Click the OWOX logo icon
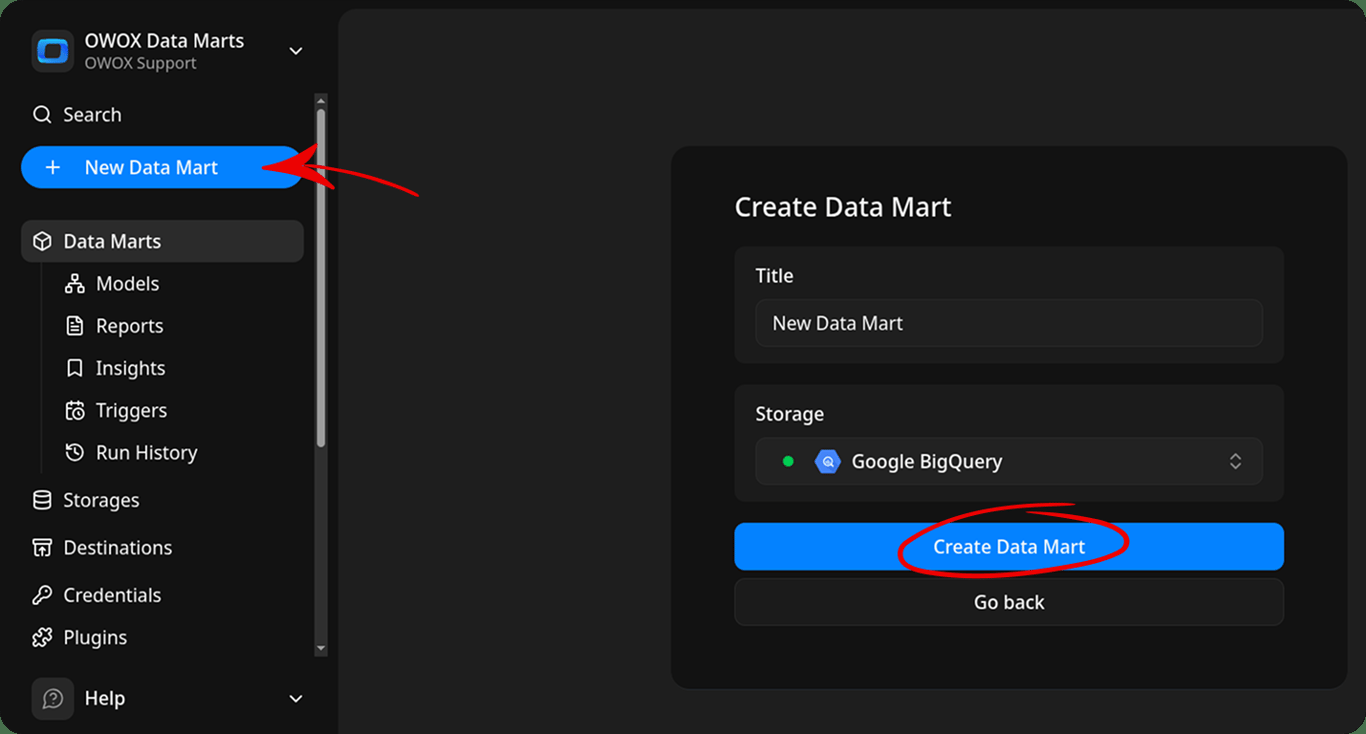Screen dimensions: 1366x734 click(52, 51)
